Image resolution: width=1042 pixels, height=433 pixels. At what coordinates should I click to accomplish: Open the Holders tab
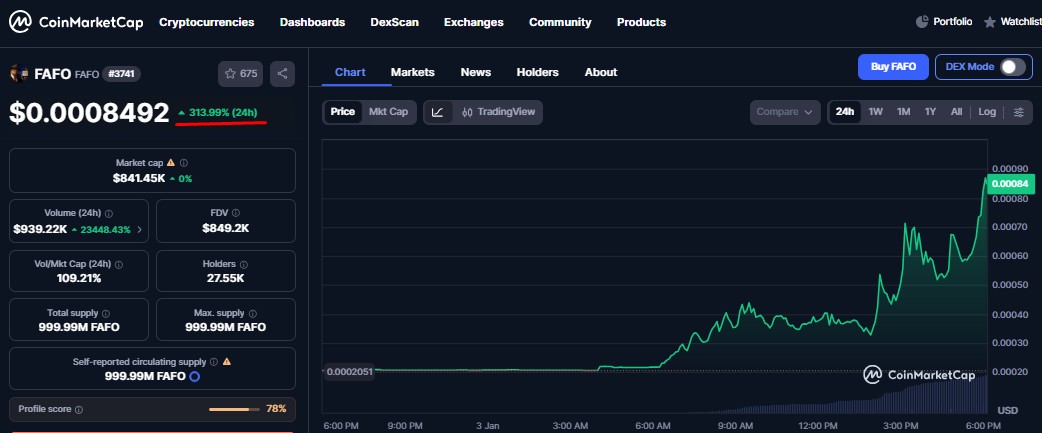[537, 72]
